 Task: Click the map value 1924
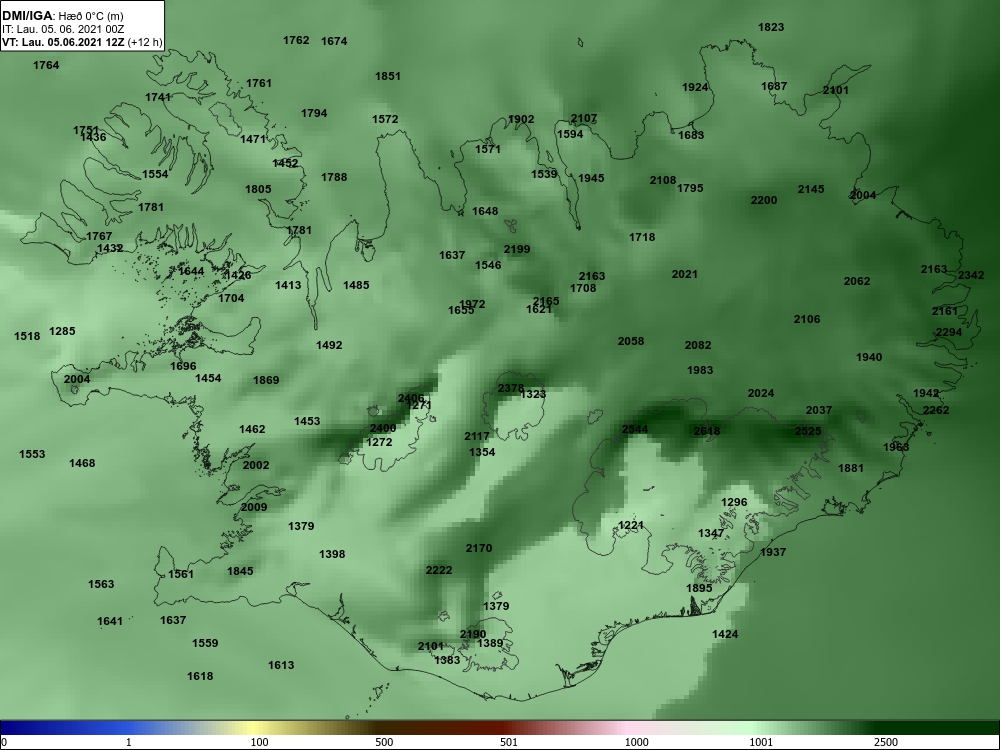coord(695,87)
